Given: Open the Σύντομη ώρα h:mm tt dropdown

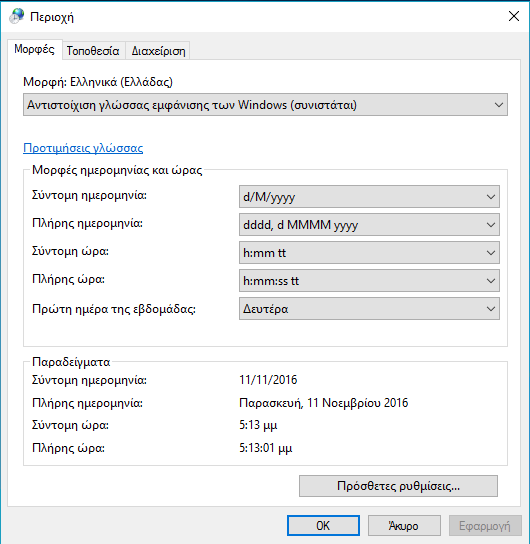Looking at the screenshot, I should pyautogui.click(x=369, y=253).
